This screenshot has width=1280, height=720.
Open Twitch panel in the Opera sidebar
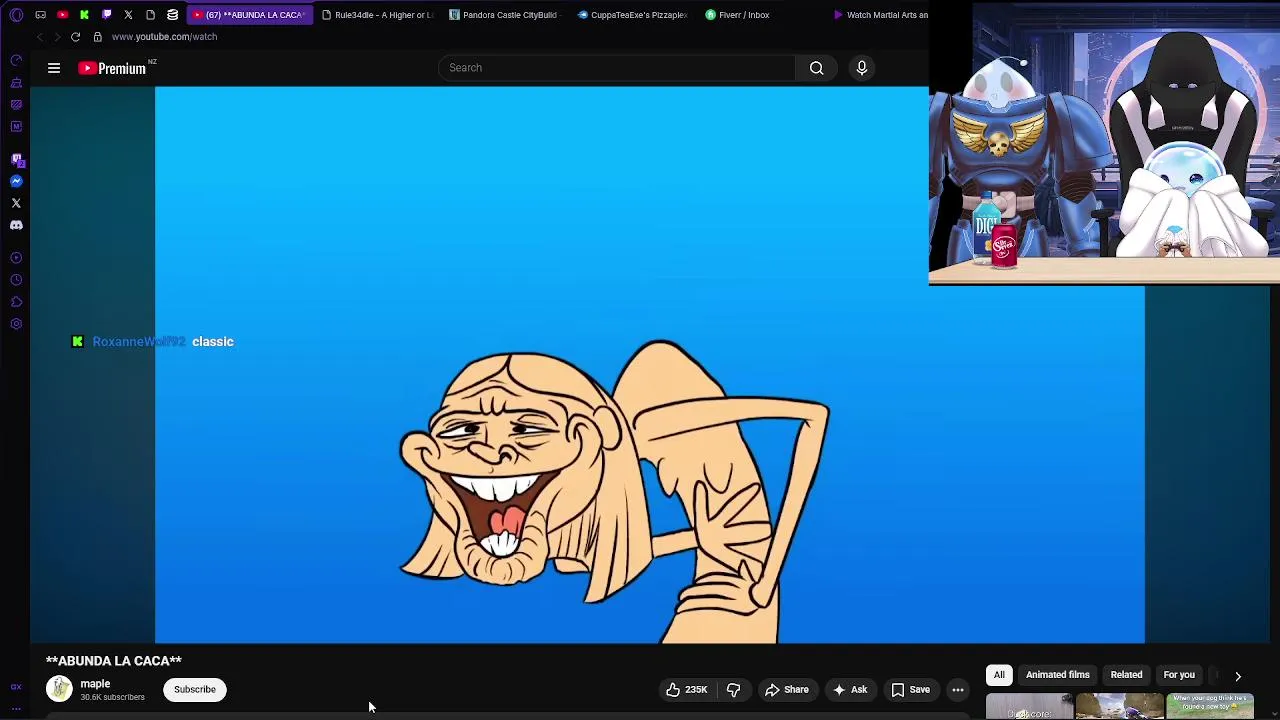click(16, 159)
